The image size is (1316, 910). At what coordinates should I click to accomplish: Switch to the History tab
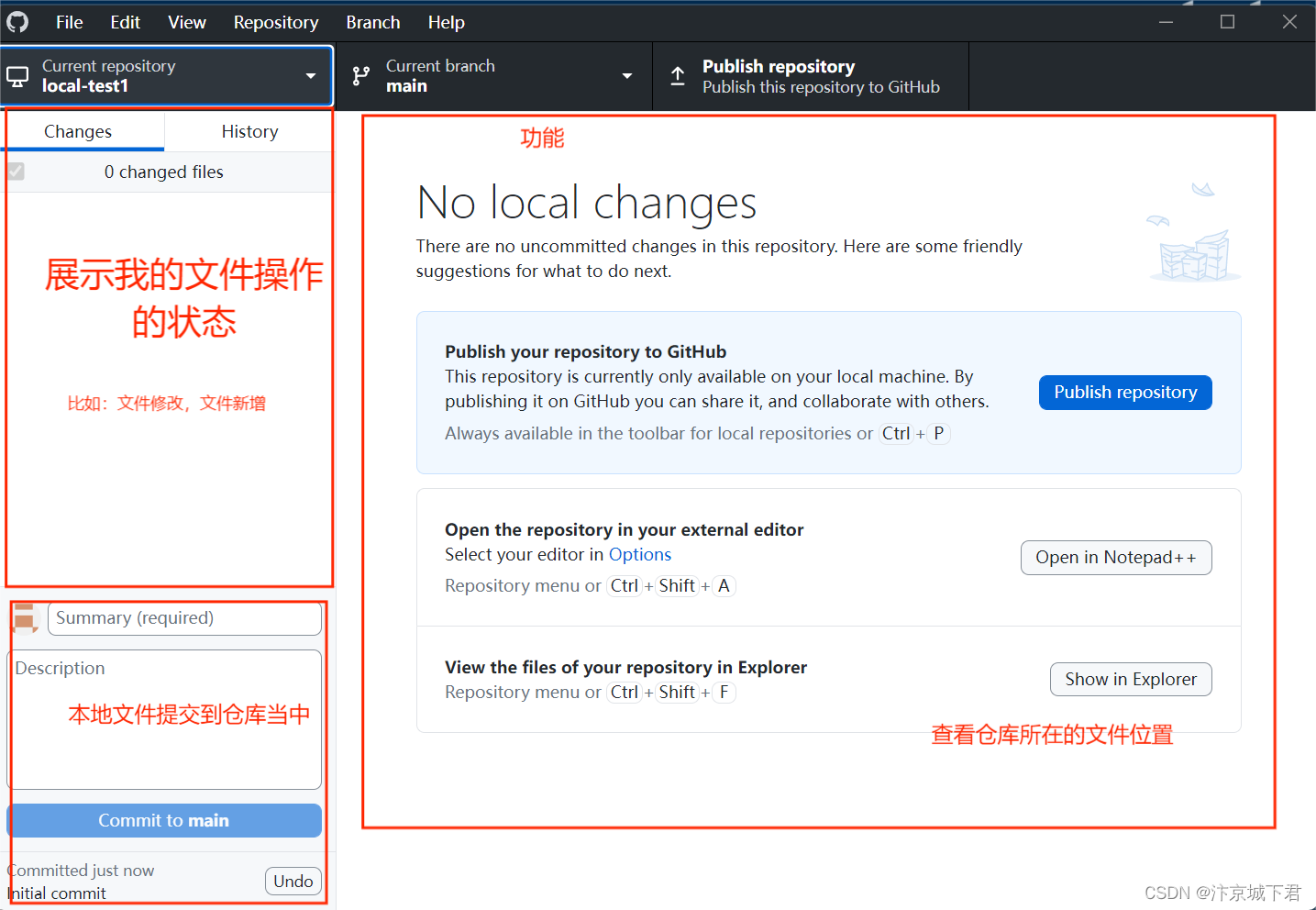[x=249, y=131]
